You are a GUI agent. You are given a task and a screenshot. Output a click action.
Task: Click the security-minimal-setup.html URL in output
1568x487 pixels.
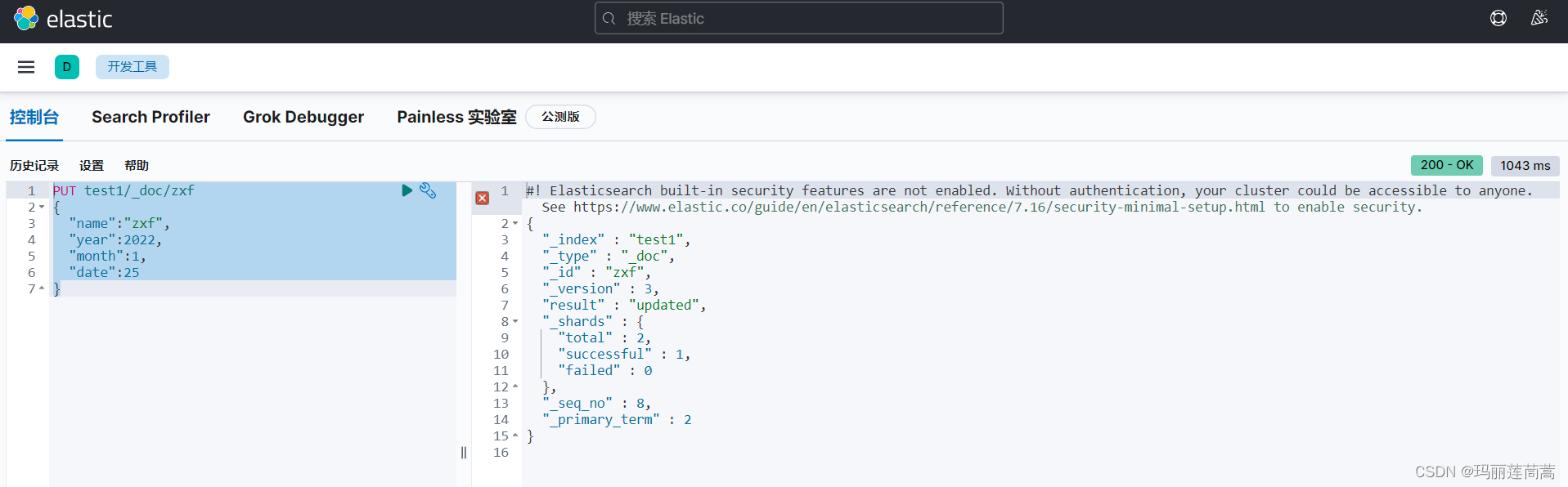tap(919, 207)
